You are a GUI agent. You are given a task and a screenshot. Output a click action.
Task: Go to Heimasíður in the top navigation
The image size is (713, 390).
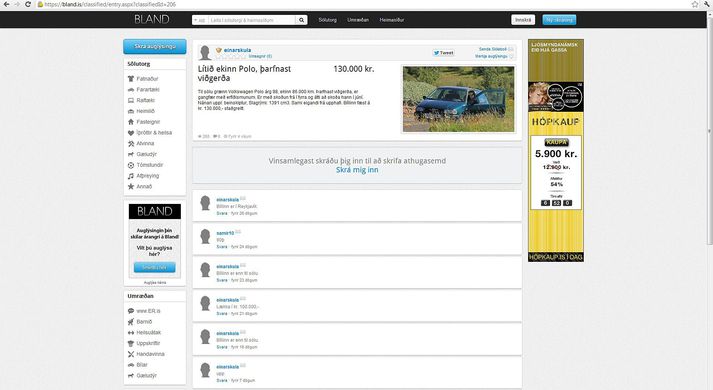(392, 20)
